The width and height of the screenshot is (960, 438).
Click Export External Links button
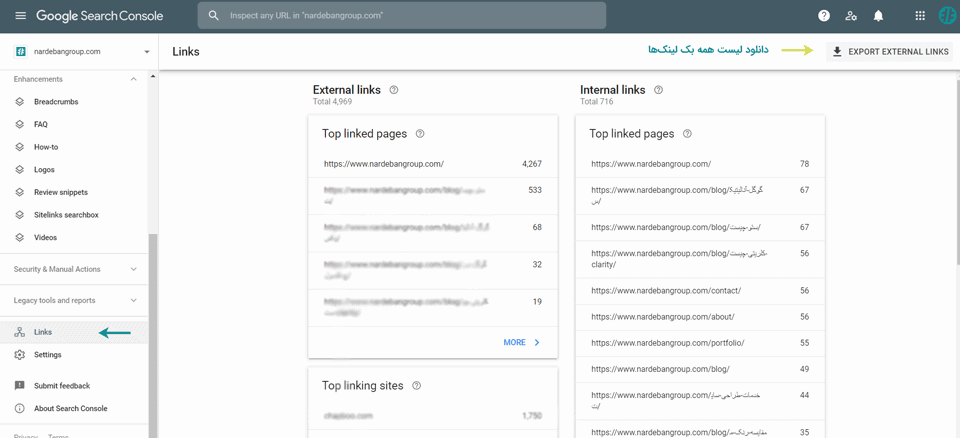point(890,52)
